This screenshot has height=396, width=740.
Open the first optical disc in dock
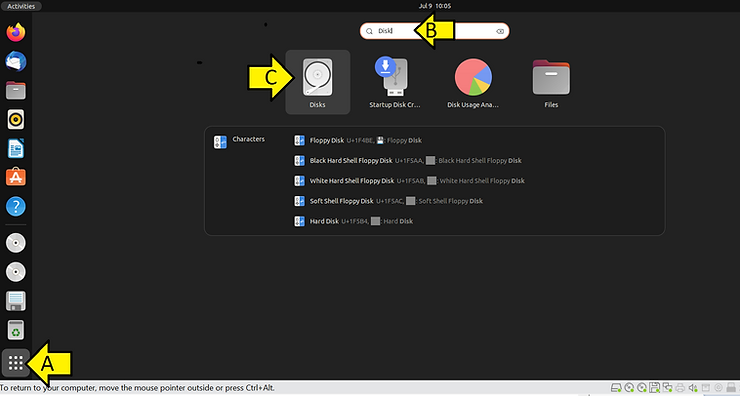click(x=16, y=243)
